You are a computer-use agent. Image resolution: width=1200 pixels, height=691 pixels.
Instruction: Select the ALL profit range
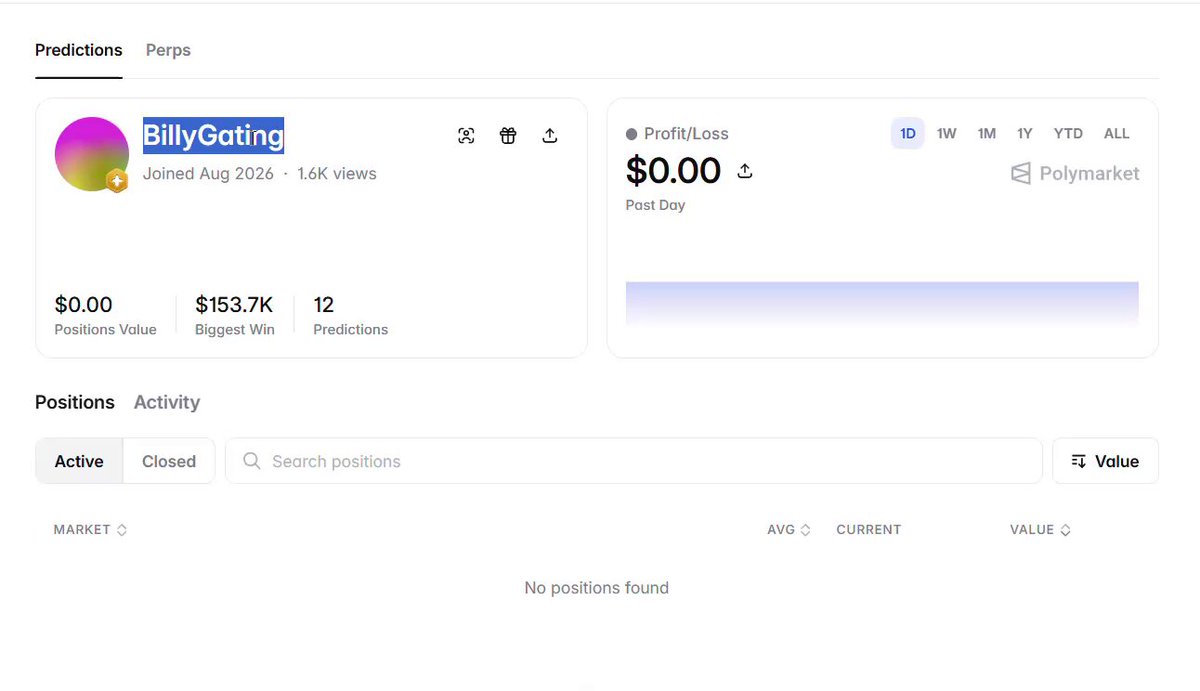[x=1117, y=133]
